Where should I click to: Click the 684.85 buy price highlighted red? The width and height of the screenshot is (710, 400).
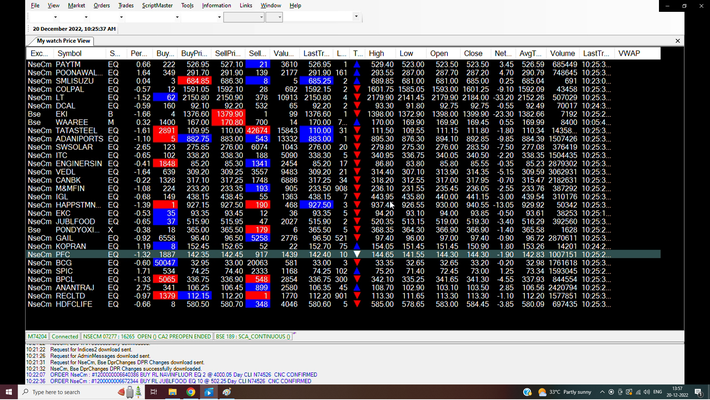coord(194,81)
